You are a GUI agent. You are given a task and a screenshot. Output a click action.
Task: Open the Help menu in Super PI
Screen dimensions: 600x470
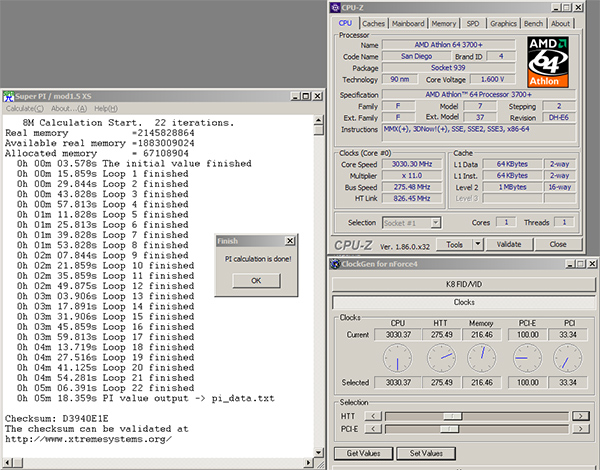(x=106, y=109)
